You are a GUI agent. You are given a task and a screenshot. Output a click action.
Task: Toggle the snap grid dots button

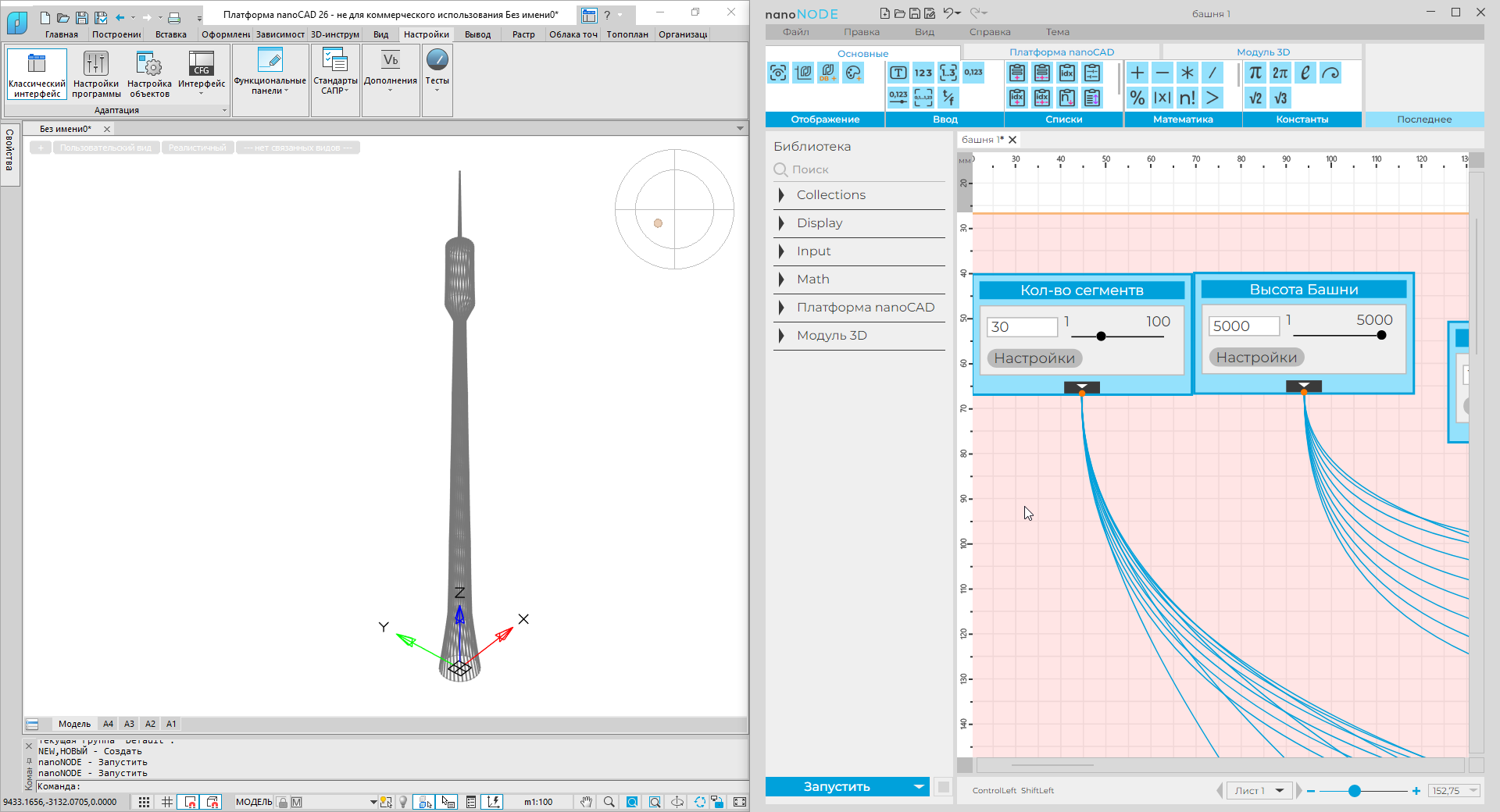pyautogui.click(x=145, y=802)
